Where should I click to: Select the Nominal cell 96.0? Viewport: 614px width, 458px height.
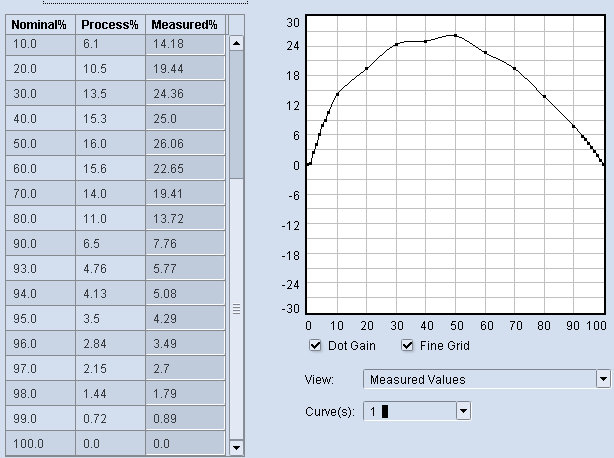(x=40, y=344)
